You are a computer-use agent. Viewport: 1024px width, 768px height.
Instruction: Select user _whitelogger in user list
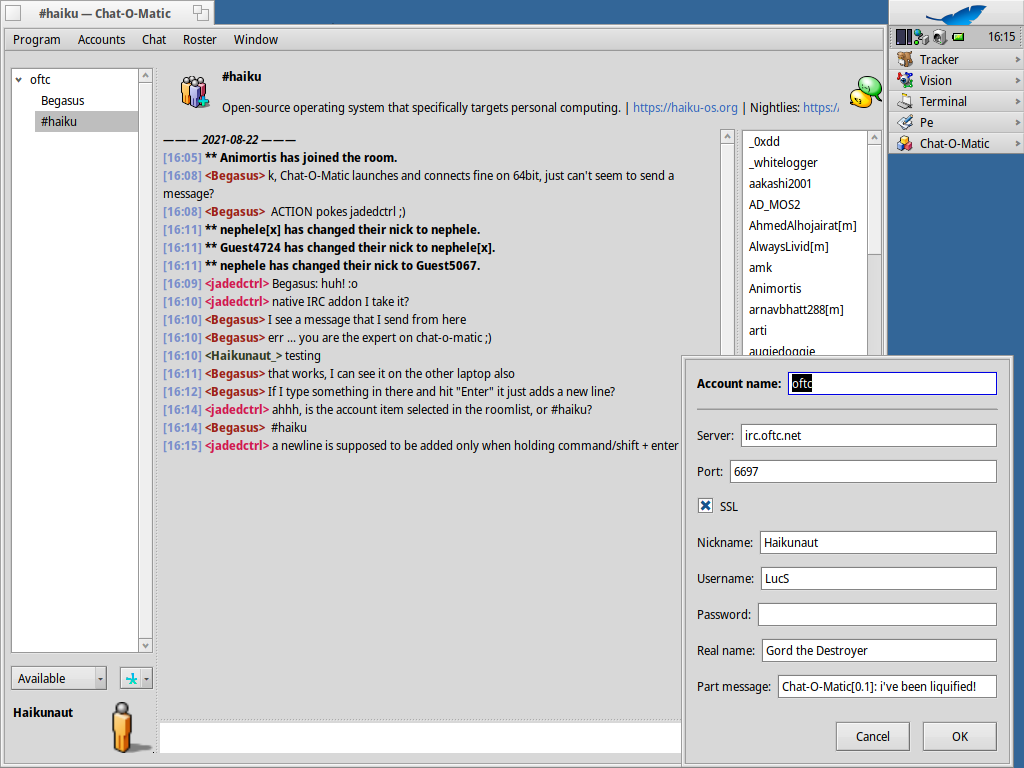(805, 163)
